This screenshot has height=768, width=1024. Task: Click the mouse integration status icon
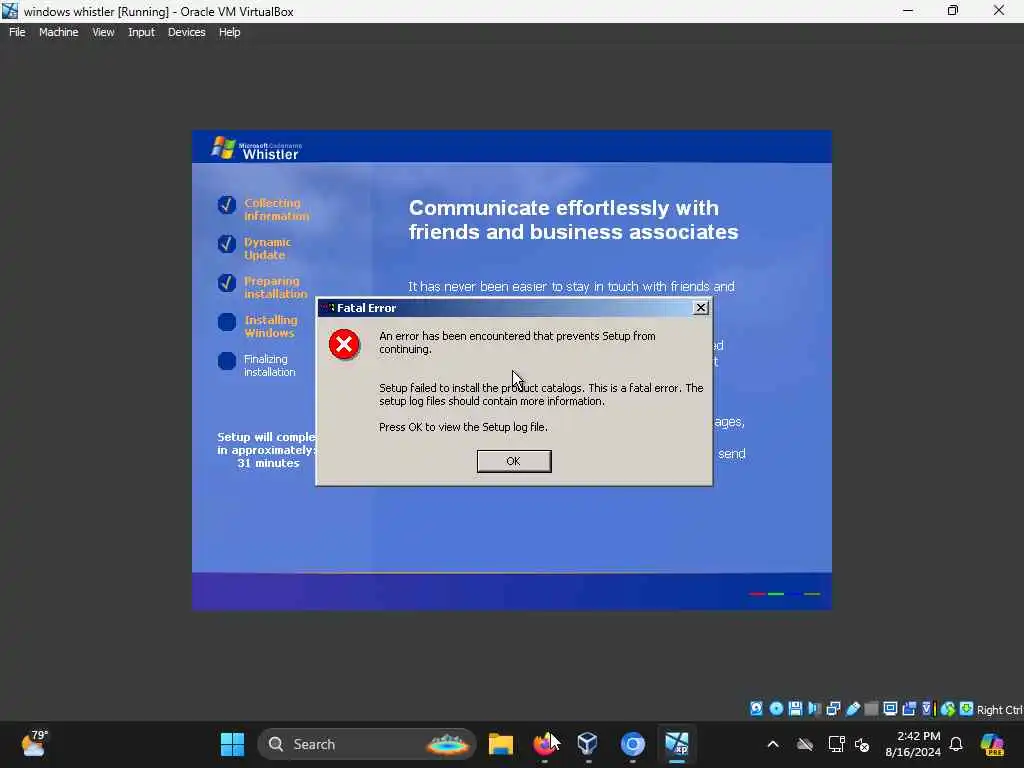tap(948, 709)
